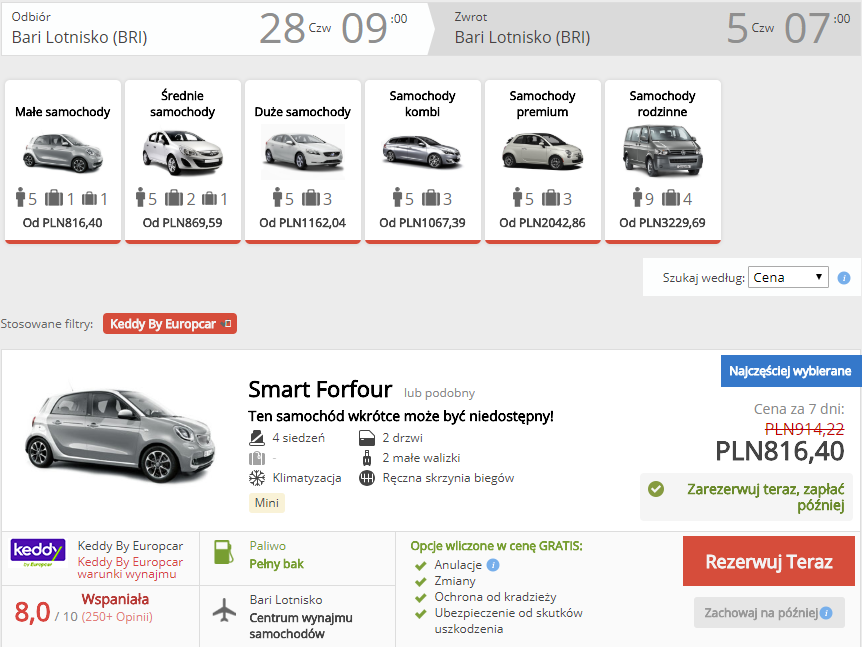Click the Zarezerwuj teraz, zapłać później text
862x647 pixels.
[x=766, y=497]
